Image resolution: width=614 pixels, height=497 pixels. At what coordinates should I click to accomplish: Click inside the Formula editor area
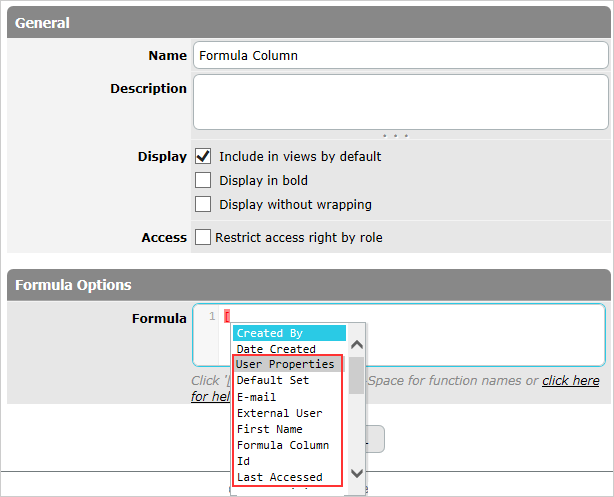[x=399, y=335]
